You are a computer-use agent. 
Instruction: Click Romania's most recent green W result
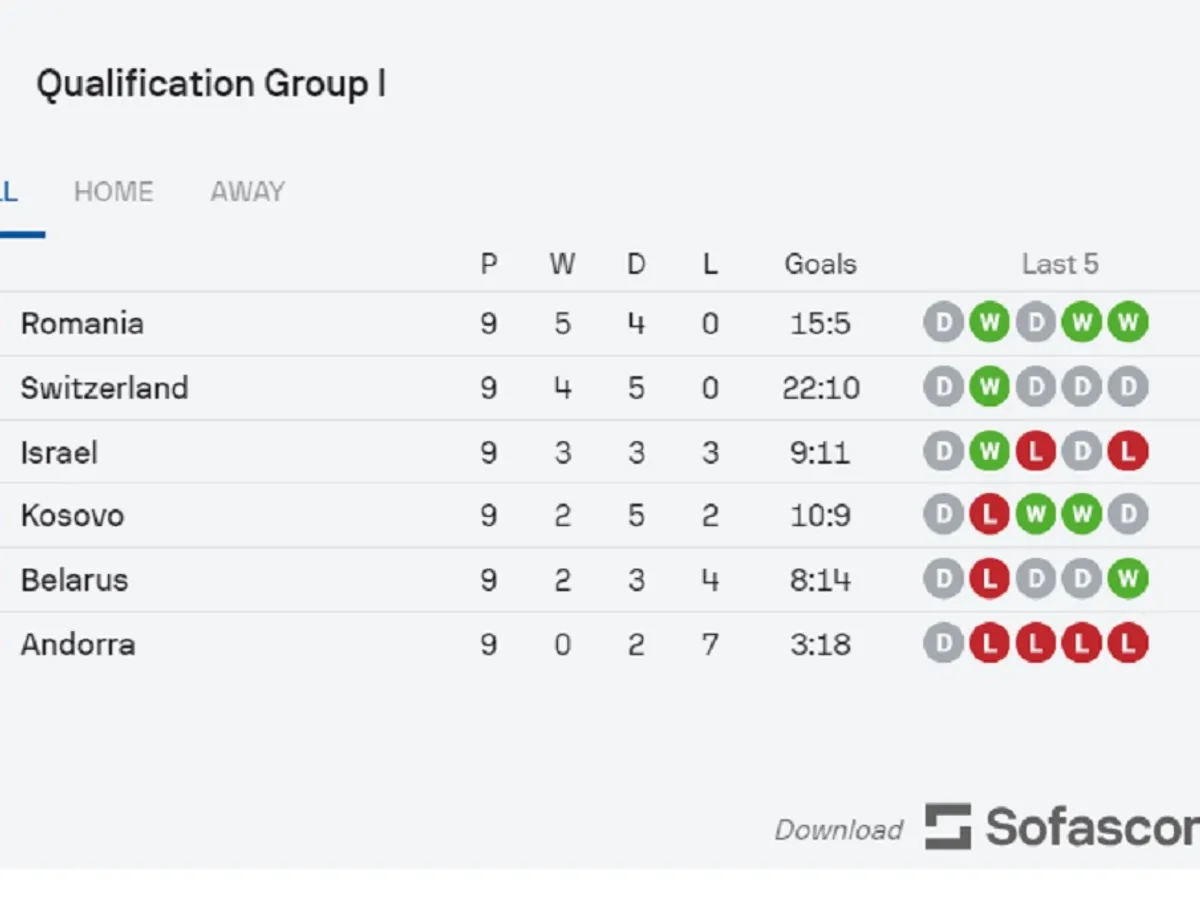1127,323
